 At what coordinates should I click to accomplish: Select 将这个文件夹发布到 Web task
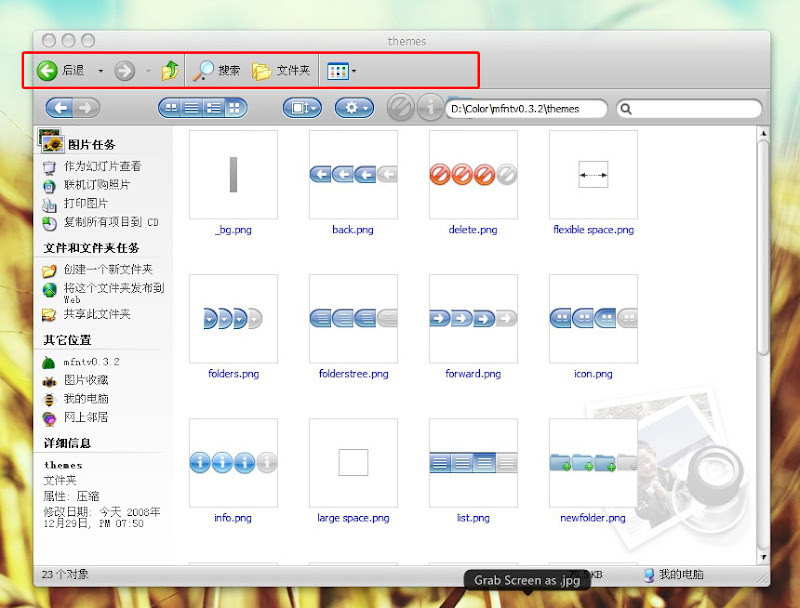pos(114,293)
